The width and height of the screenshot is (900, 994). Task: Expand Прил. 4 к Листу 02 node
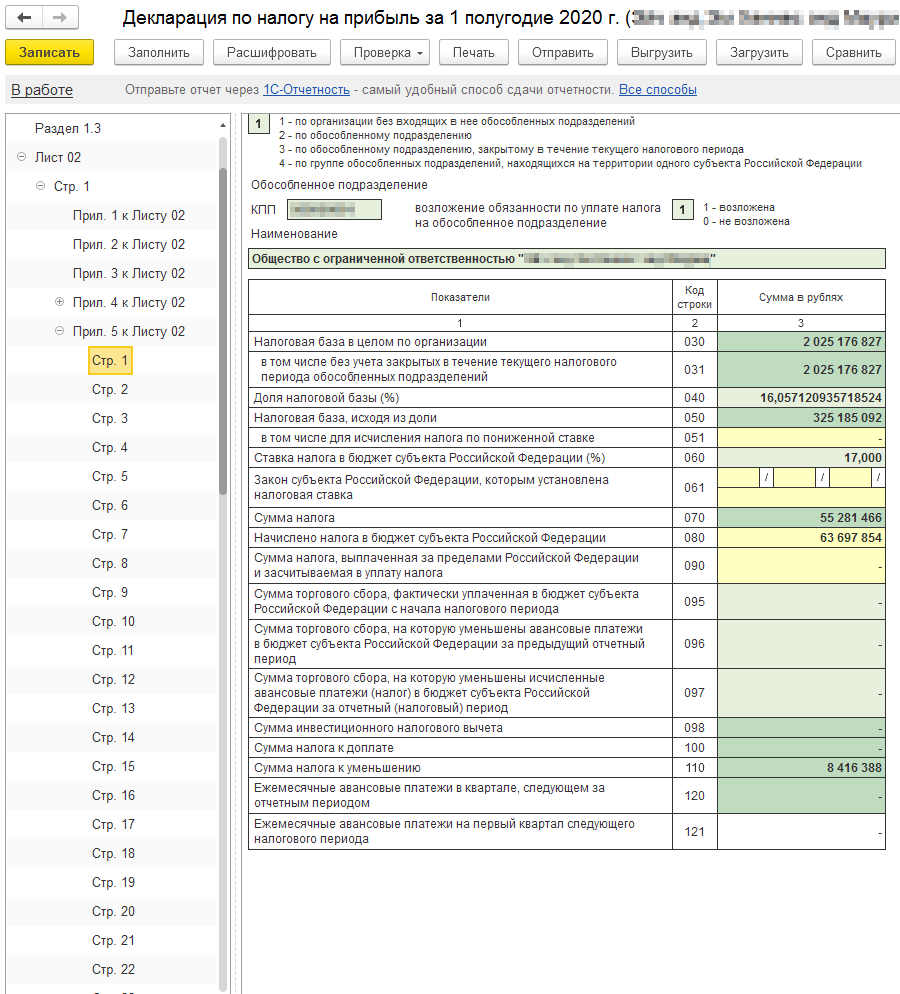click(x=59, y=302)
